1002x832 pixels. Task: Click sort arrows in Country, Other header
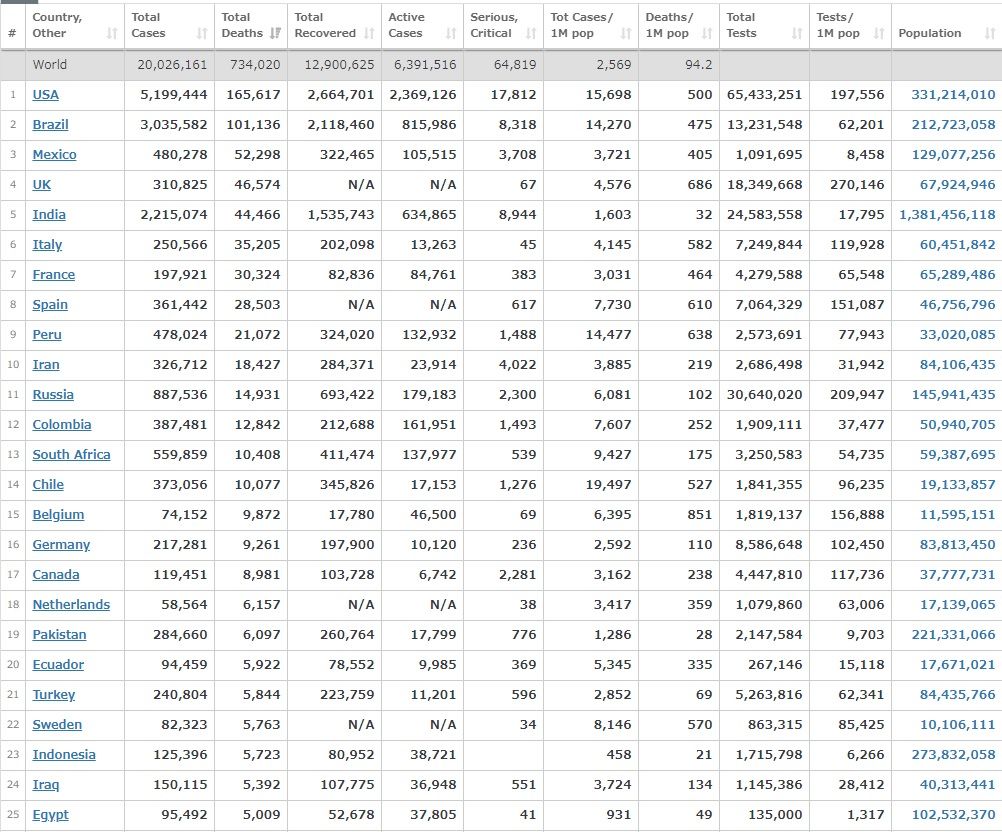(x=111, y=34)
